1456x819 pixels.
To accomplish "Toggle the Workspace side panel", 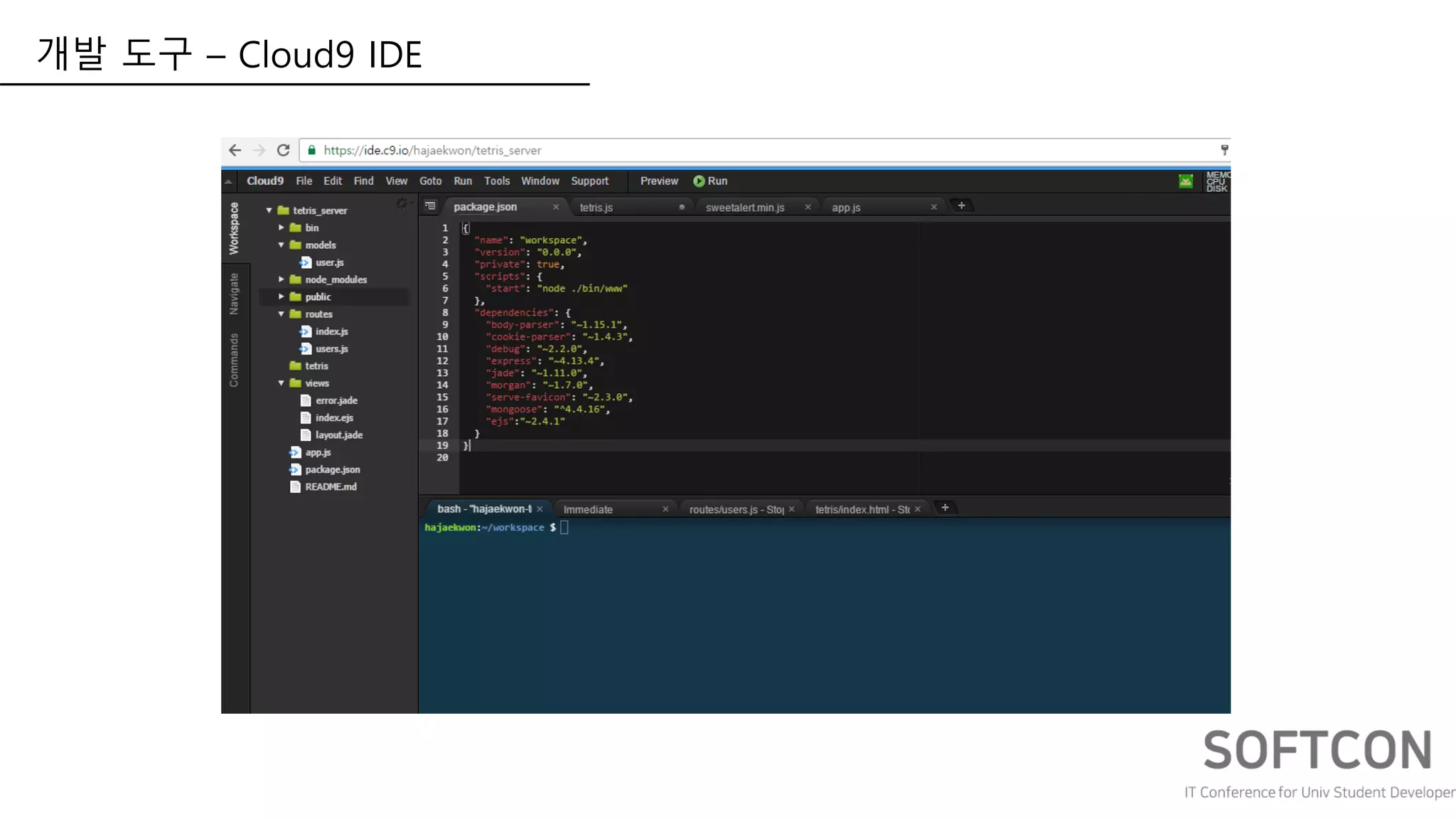I will (234, 229).
